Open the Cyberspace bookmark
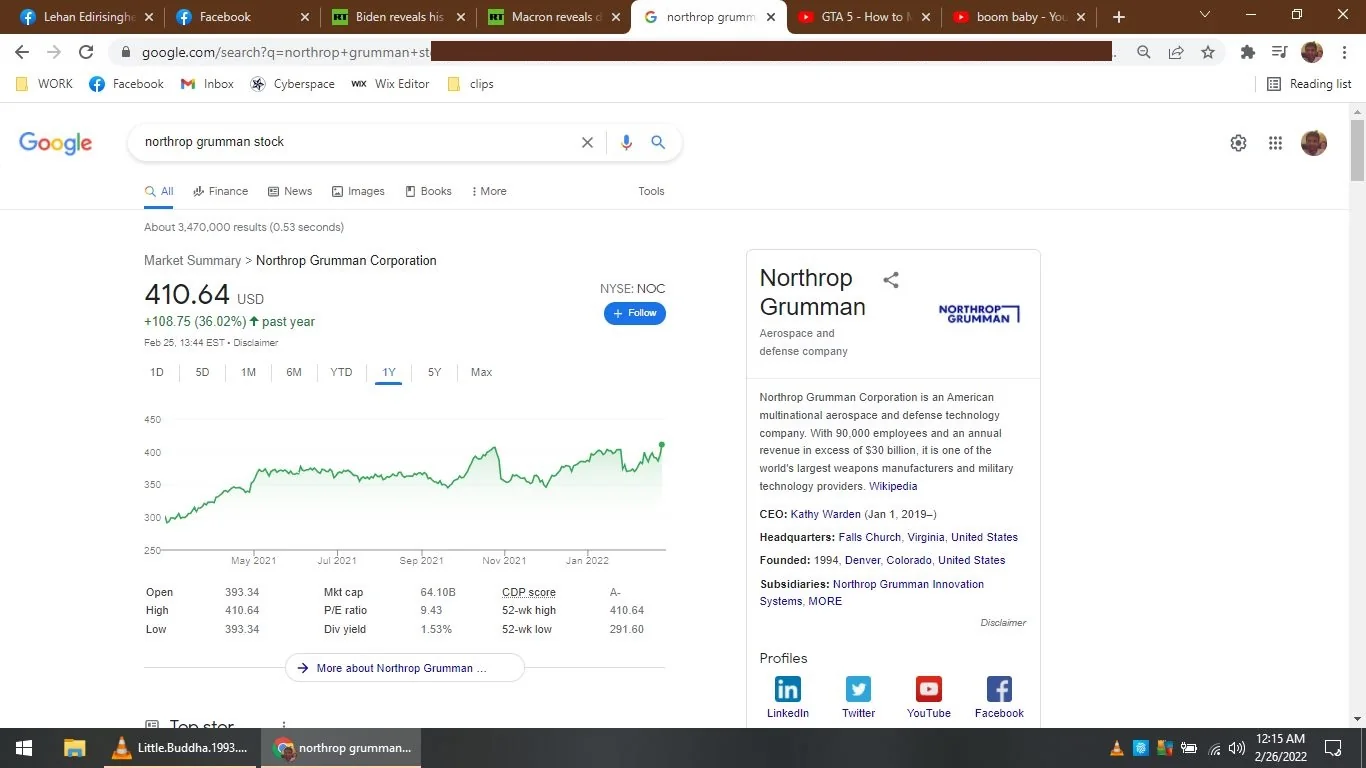Image resolution: width=1366 pixels, height=768 pixels. pos(292,84)
